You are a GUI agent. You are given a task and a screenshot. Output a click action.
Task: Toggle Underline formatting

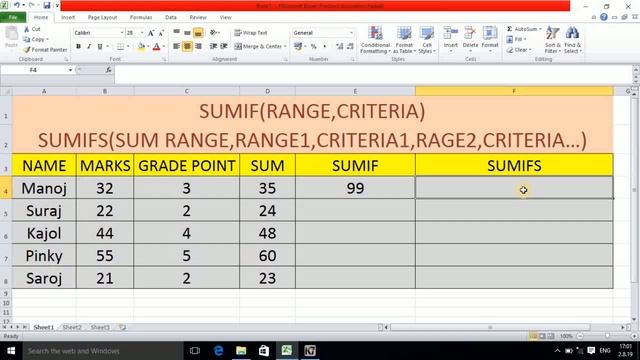point(100,47)
